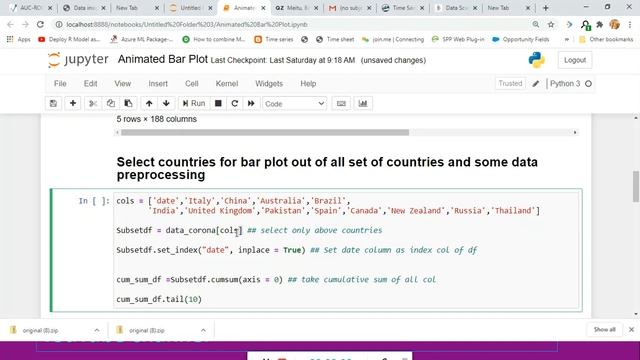Open the Insert menu
Image resolution: width=640 pixels, height=360 pixels.
tap(158, 84)
